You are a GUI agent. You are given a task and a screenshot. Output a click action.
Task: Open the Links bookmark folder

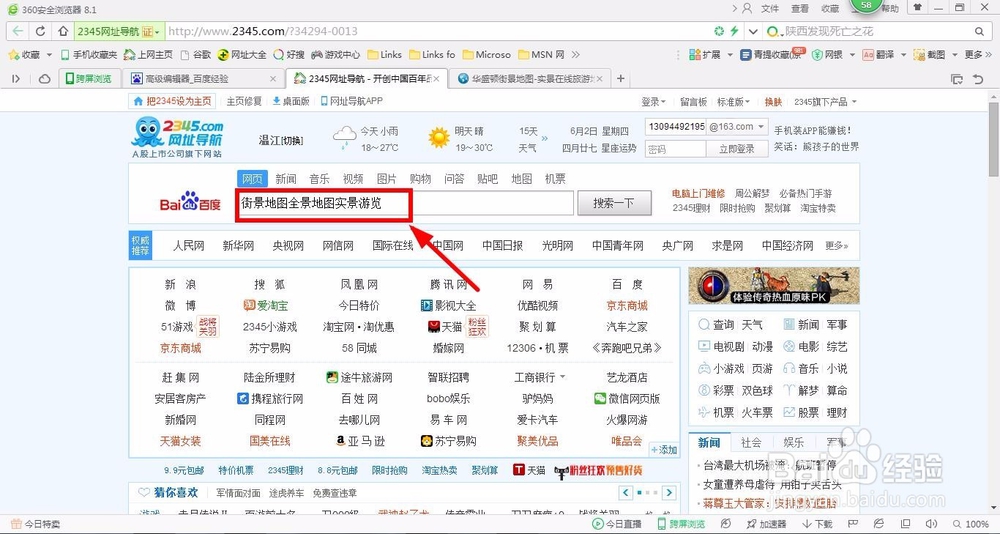385,55
